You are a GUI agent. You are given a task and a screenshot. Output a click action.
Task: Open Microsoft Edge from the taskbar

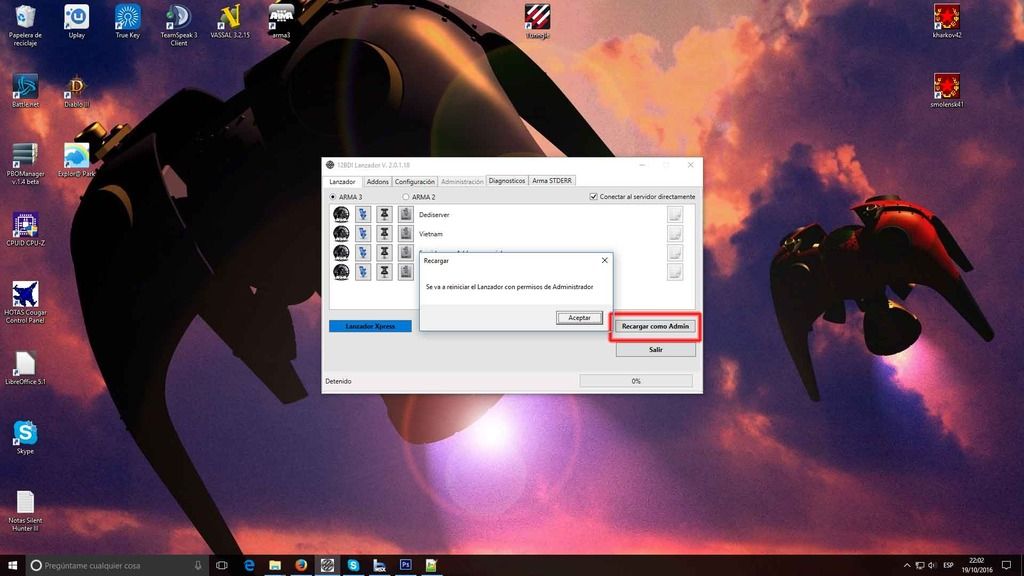[249, 566]
